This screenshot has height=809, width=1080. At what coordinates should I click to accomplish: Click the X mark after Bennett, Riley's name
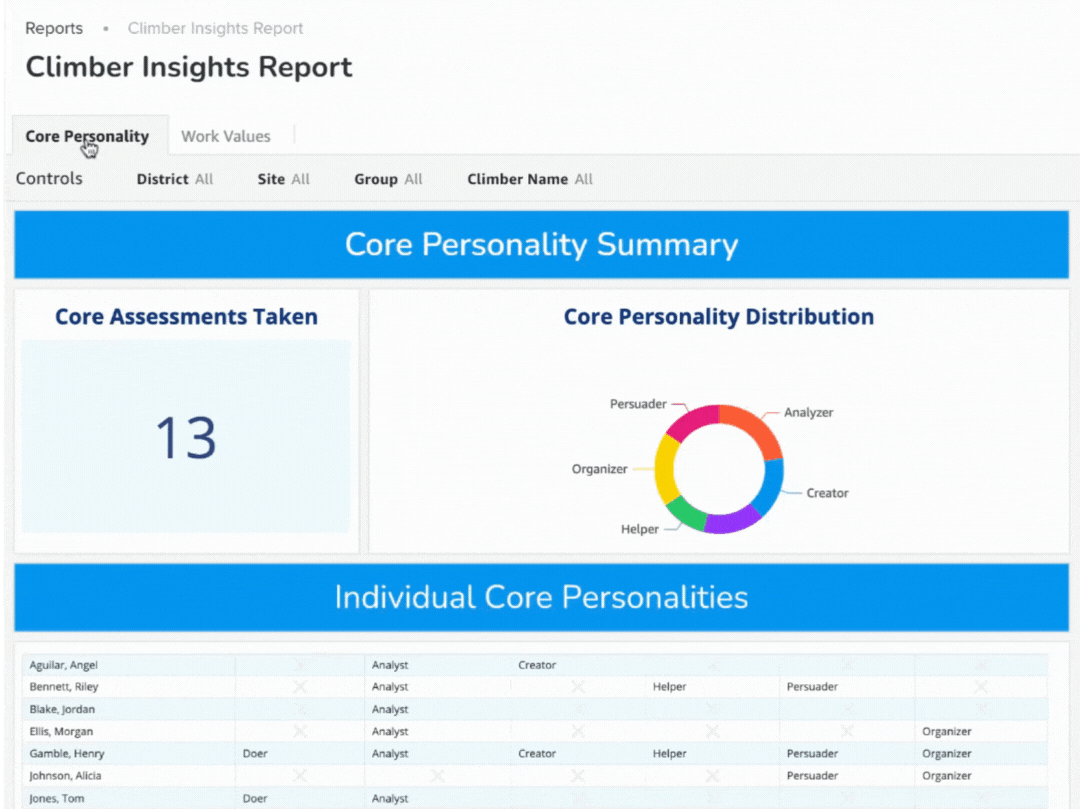click(x=299, y=687)
